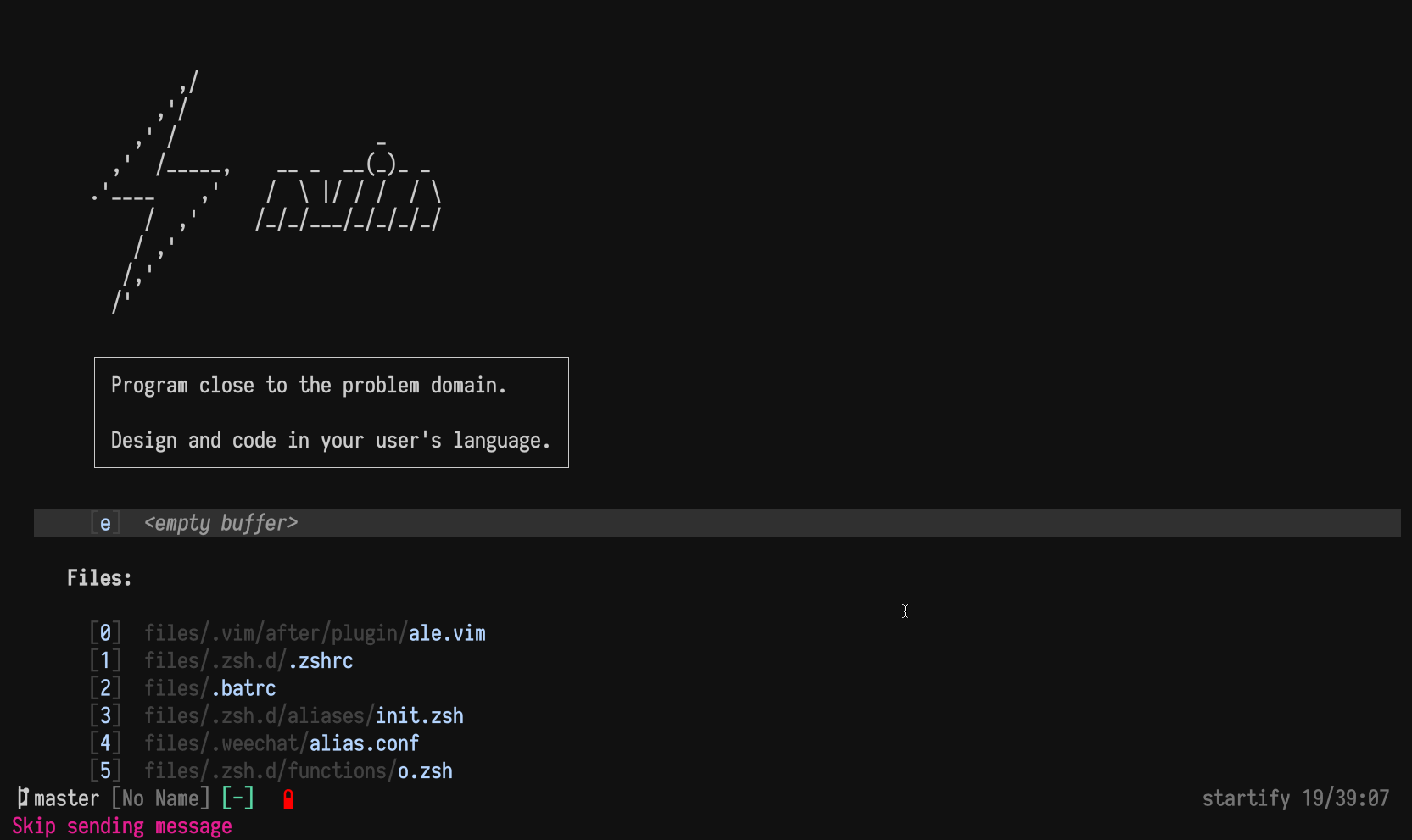Click the [0] index bracket
This screenshot has height=840, width=1412.
105,633
